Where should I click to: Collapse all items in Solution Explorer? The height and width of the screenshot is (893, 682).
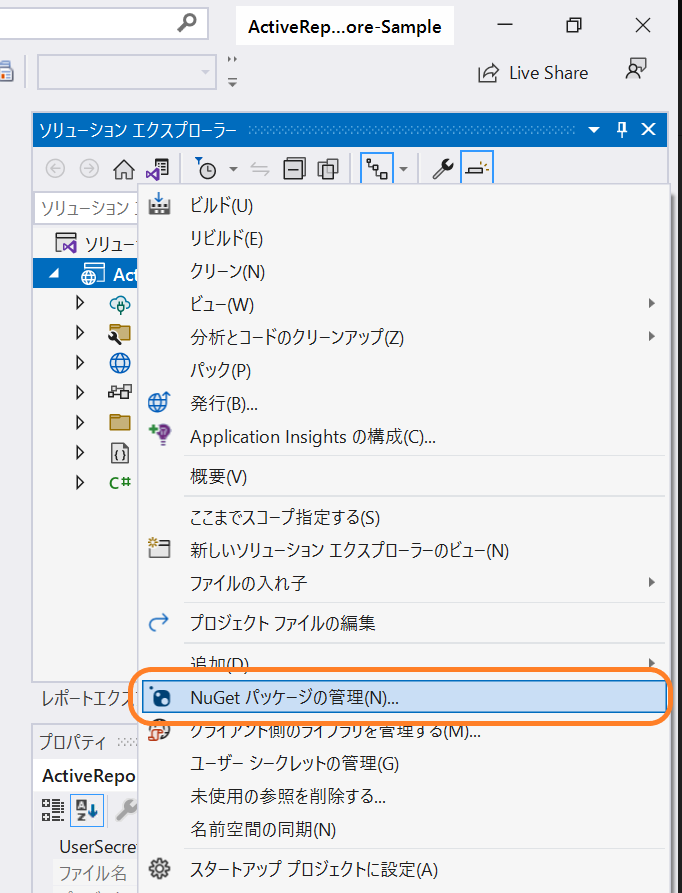(x=294, y=169)
